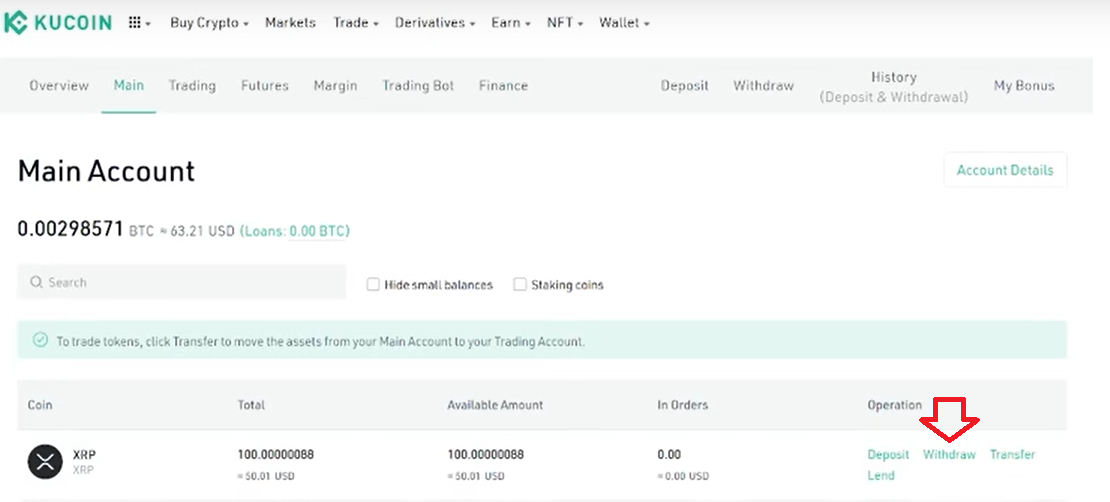
Task: Click the green checkmark info icon
Action: click(x=41, y=340)
